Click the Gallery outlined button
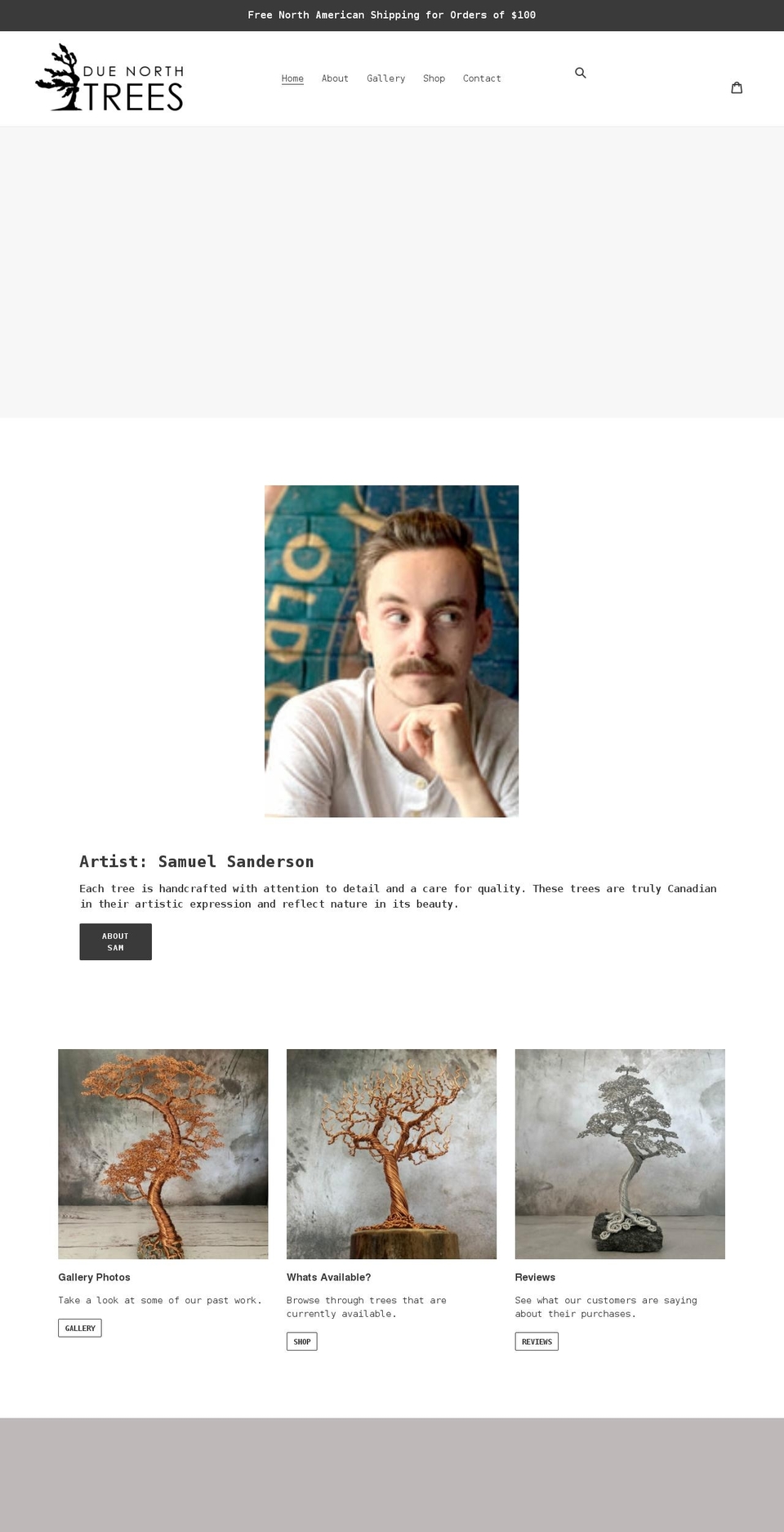This screenshot has width=784, height=1532. 80,1328
